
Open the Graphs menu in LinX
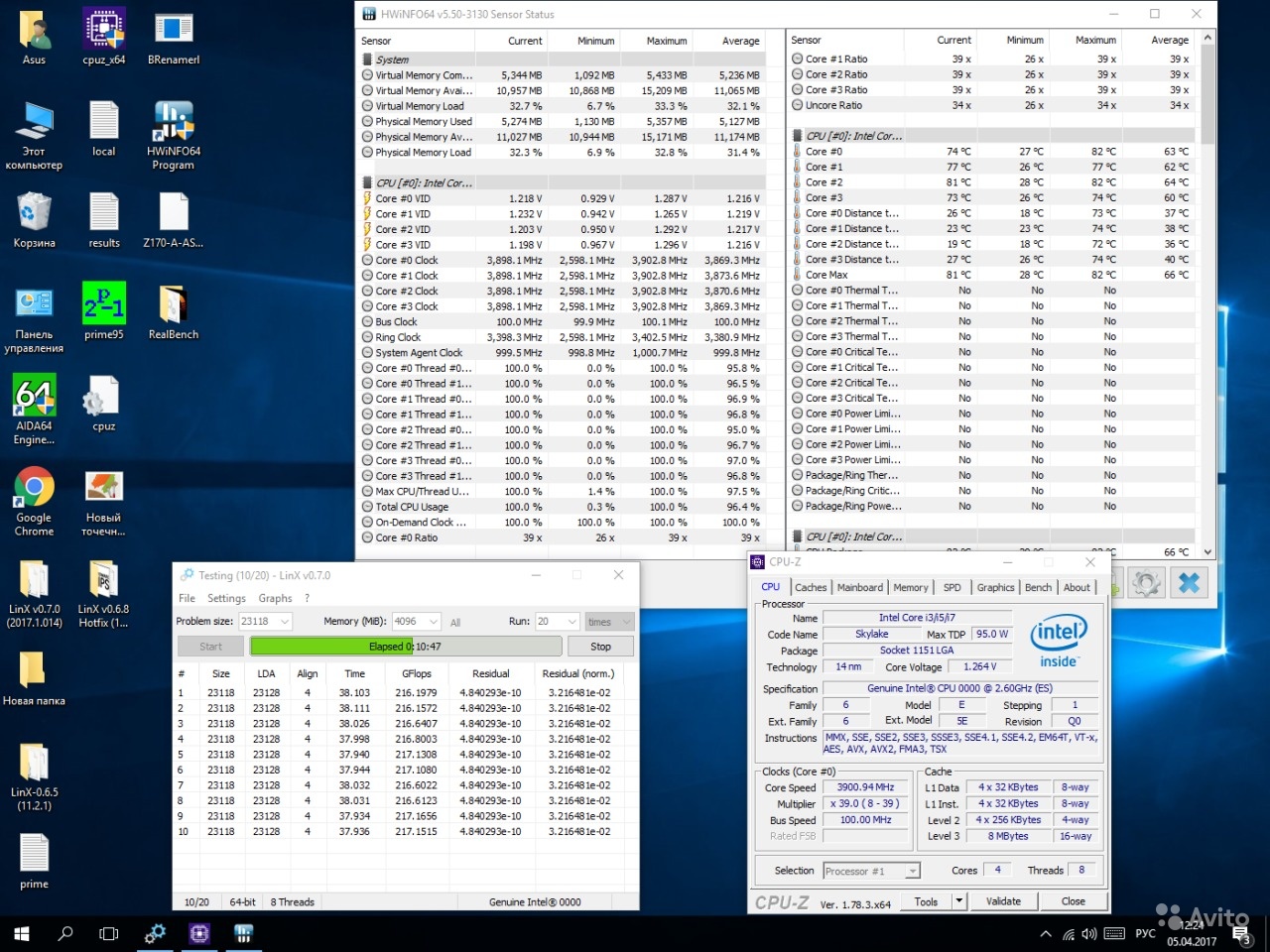point(275,598)
